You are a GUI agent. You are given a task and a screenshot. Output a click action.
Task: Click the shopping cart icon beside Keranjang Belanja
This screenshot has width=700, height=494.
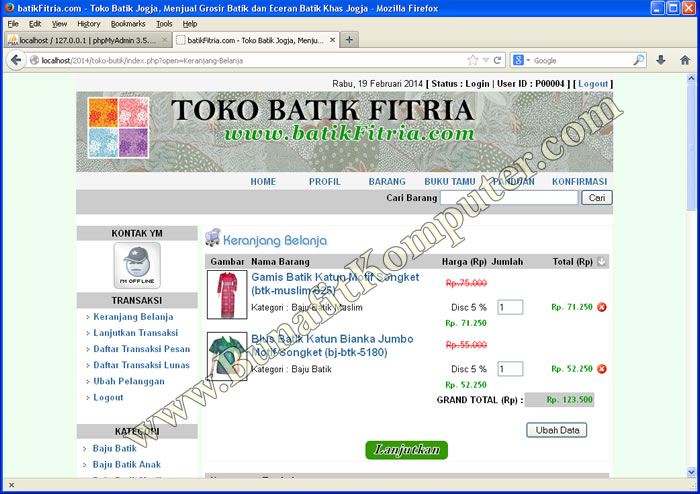tap(213, 237)
